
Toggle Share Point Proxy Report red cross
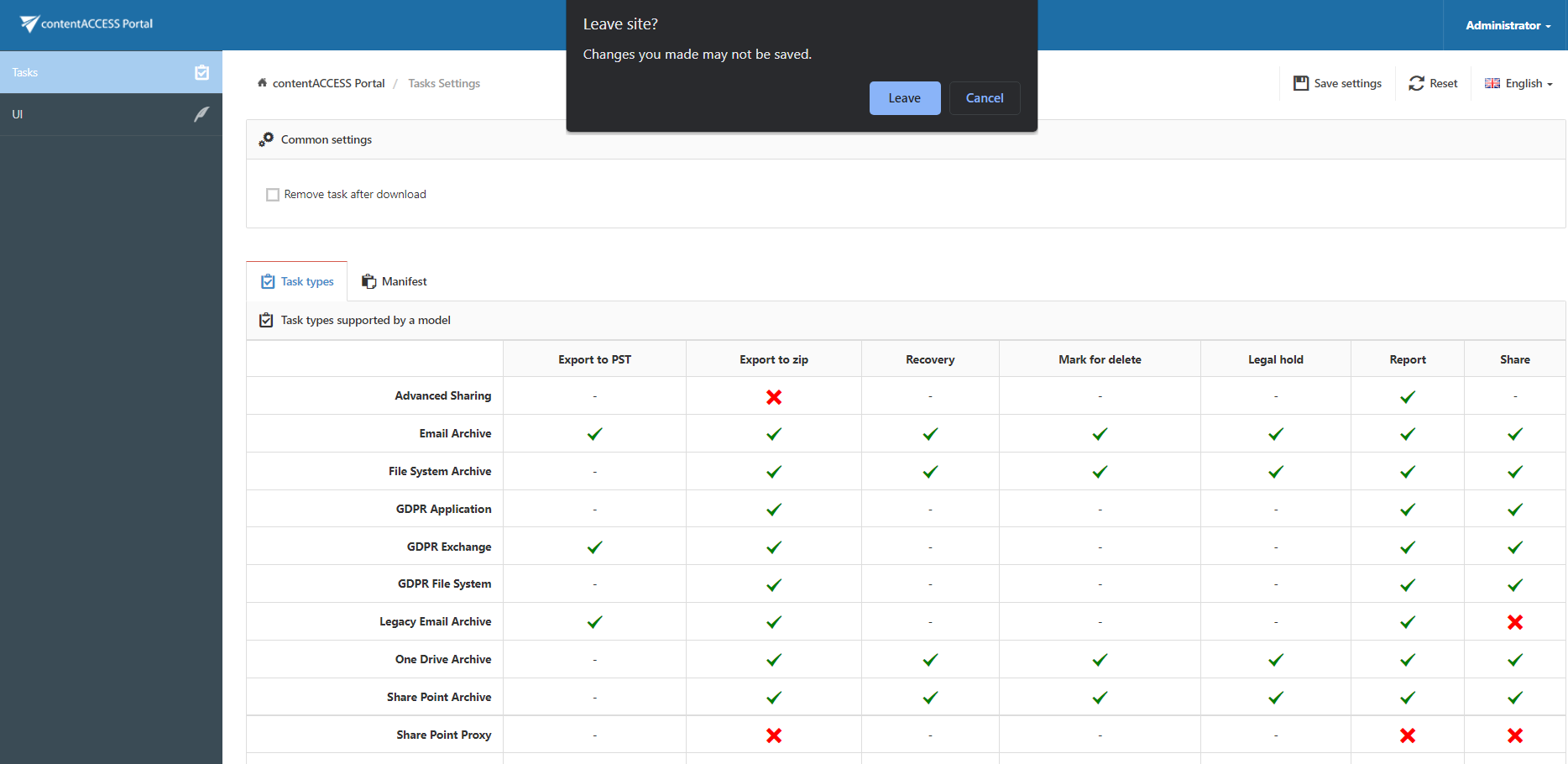coord(1407,735)
